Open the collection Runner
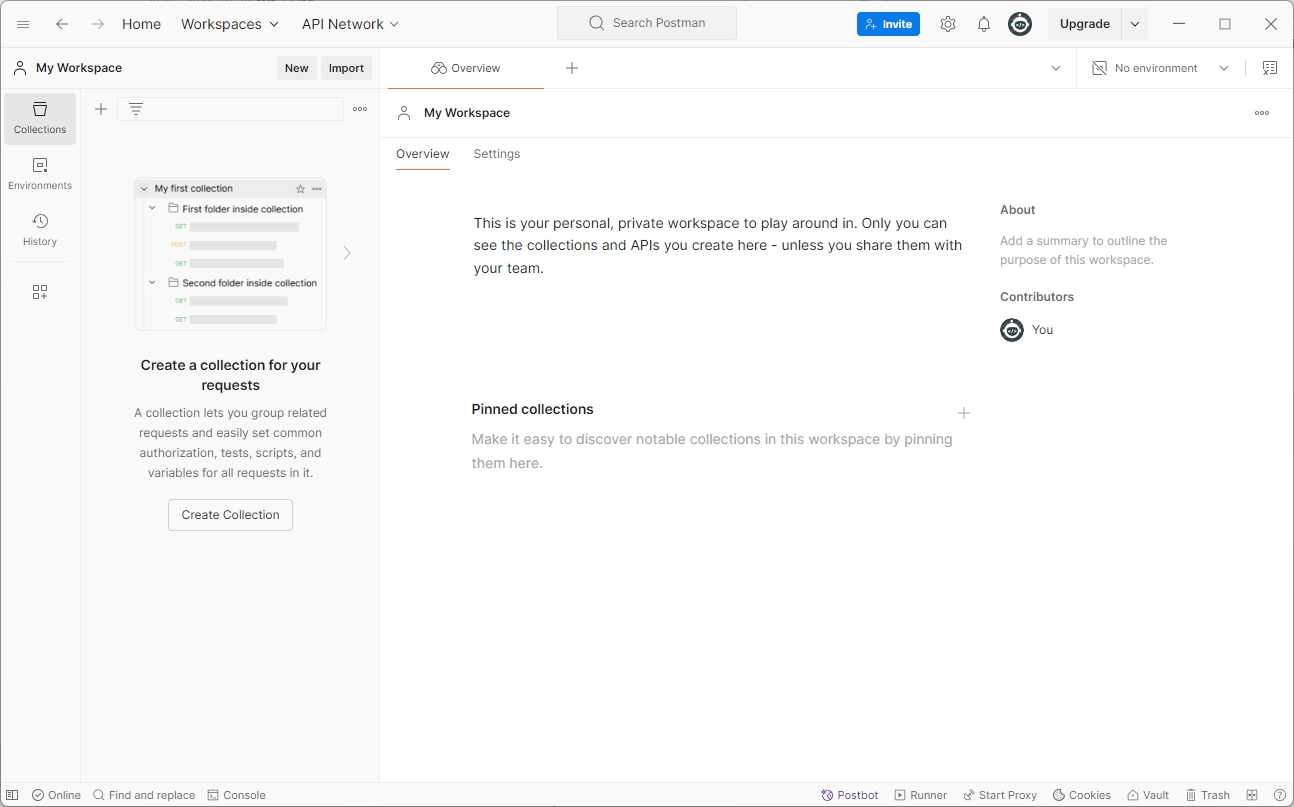The height and width of the screenshot is (807, 1294). [x=921, y=795]
